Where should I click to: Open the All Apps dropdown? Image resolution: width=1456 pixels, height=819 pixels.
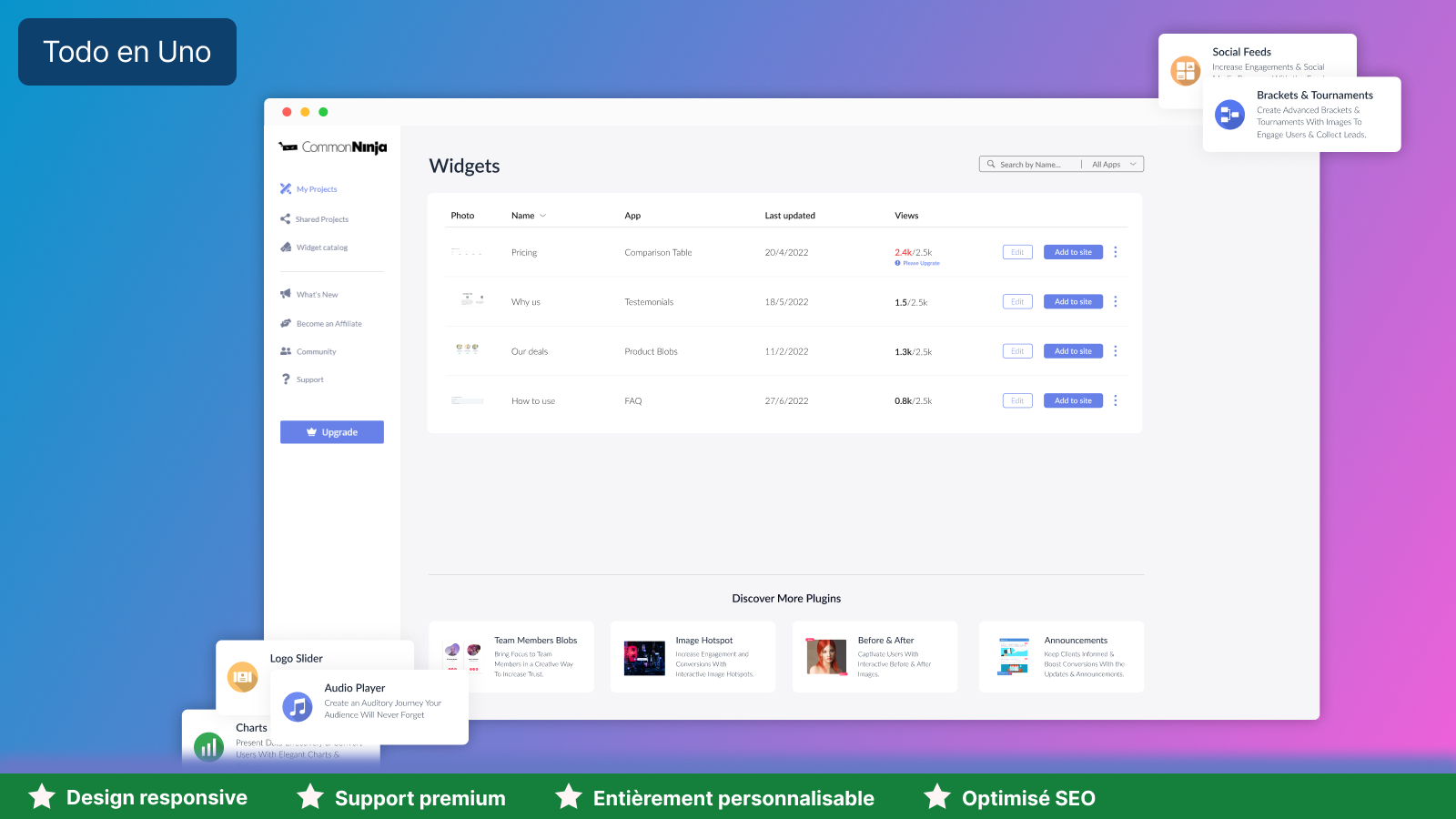point(1114,165)
